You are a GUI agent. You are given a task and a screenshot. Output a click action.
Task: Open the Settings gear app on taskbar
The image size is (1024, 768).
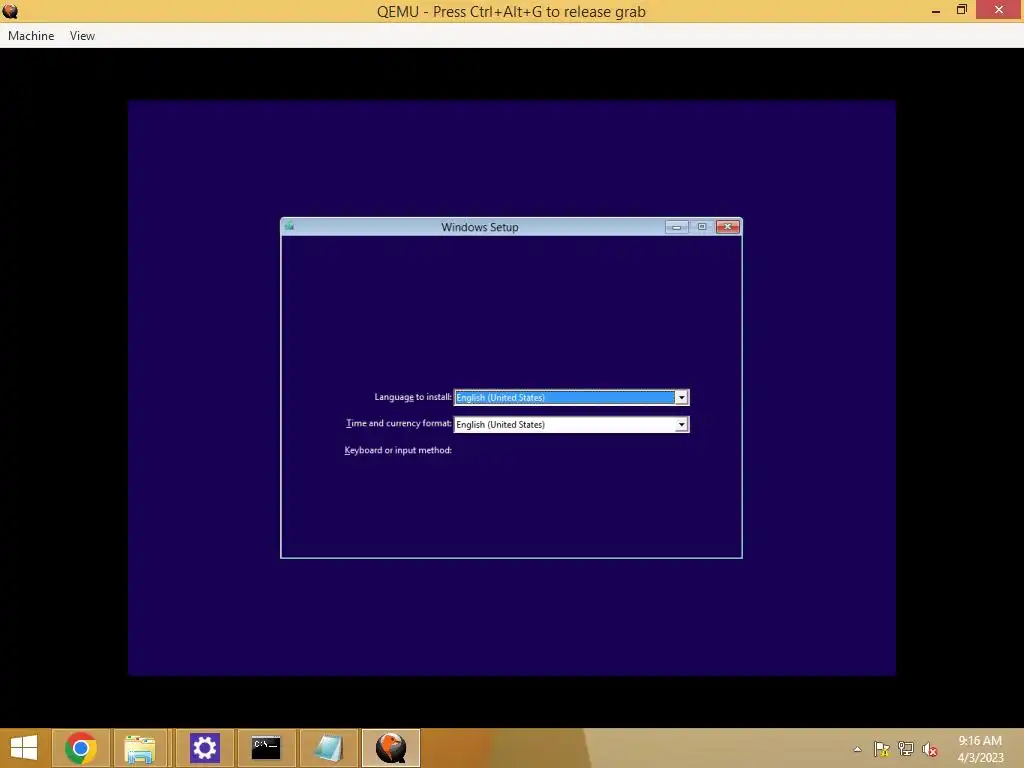pos(204,748)
